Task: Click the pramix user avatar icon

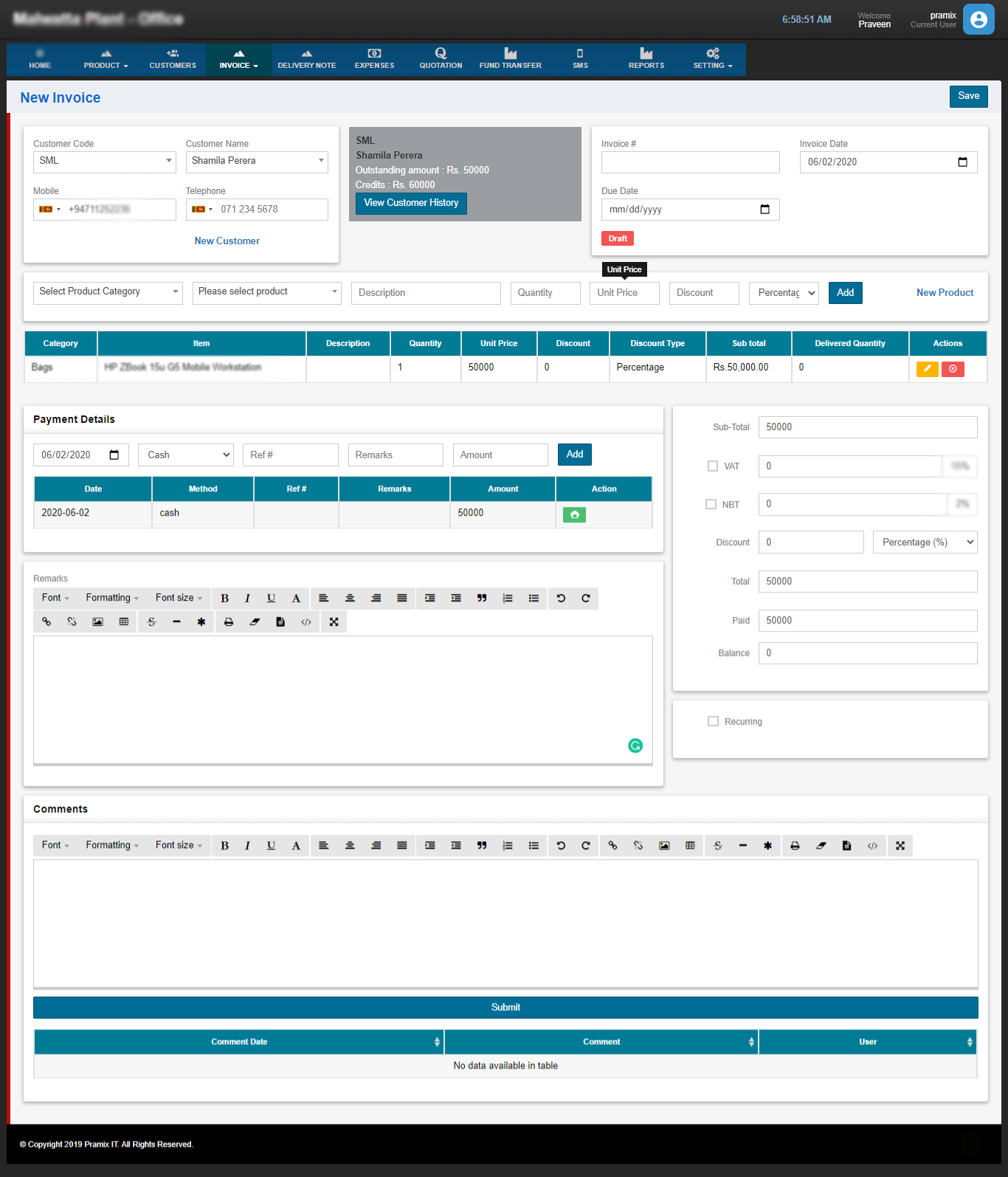Action: tap(978, 19)
